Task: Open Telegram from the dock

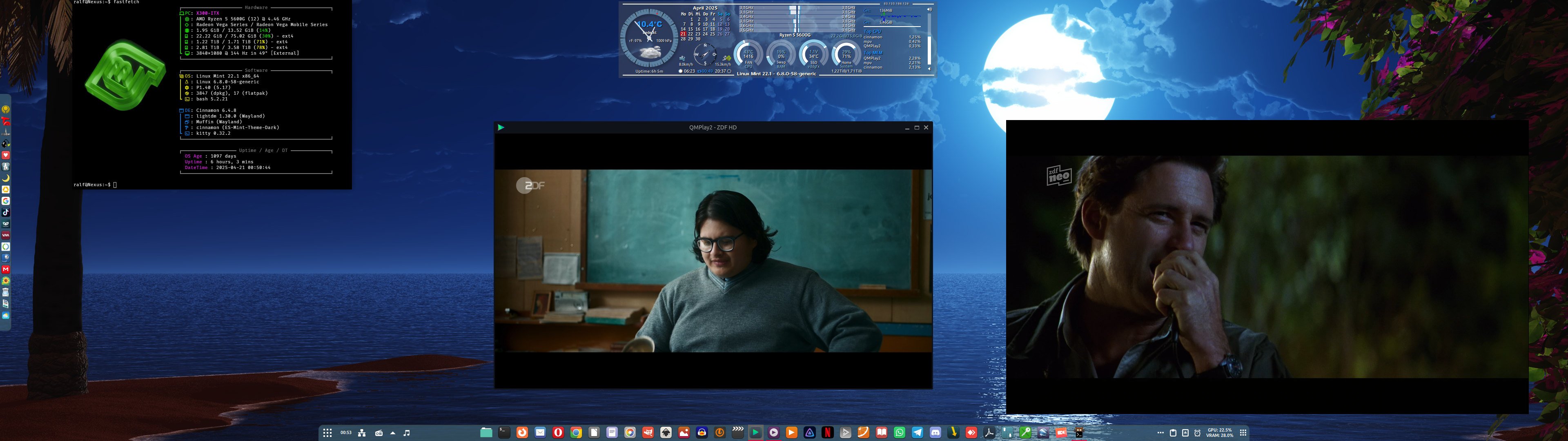Action: 917,432
